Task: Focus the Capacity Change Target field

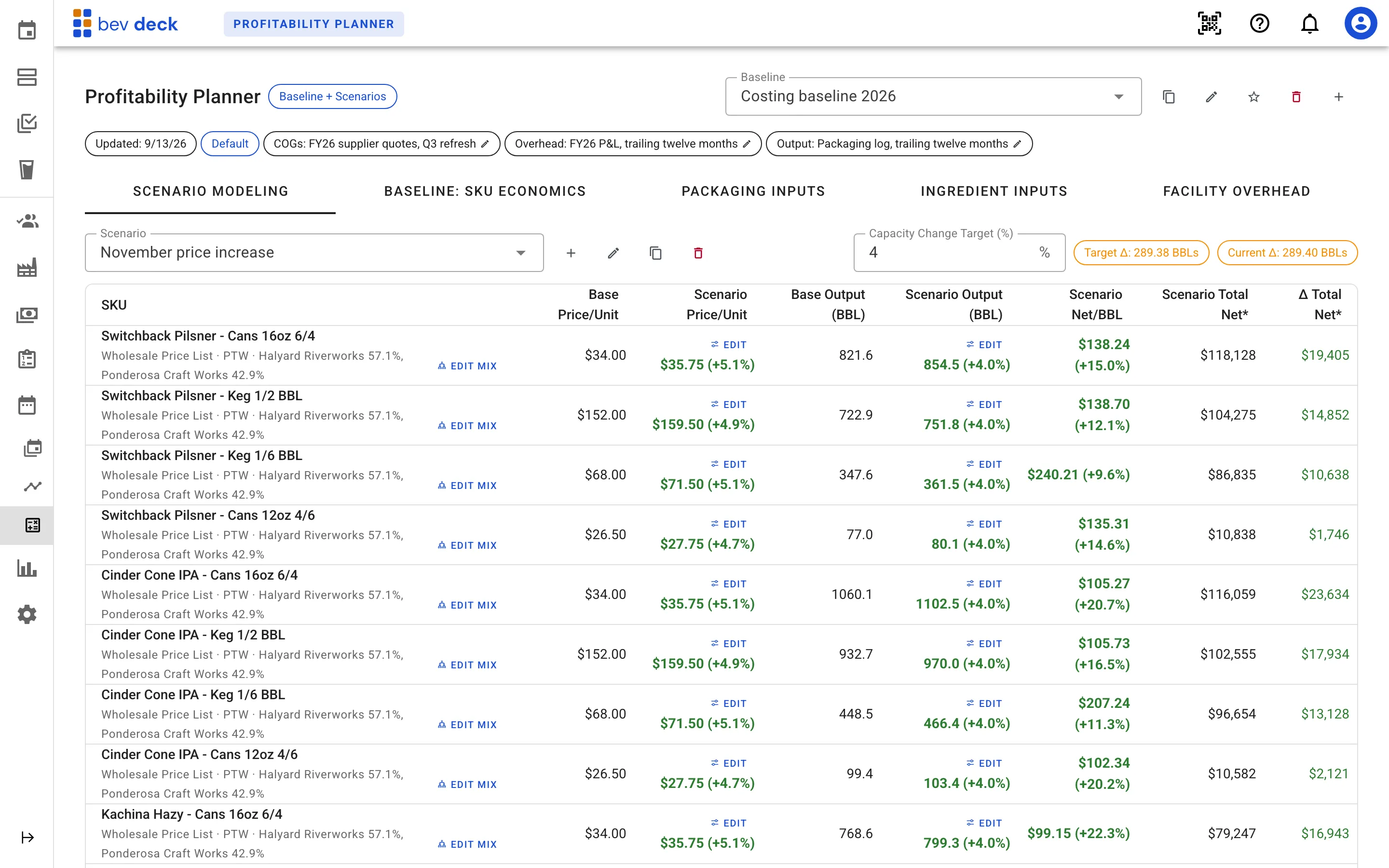Action: pos(959,253)
